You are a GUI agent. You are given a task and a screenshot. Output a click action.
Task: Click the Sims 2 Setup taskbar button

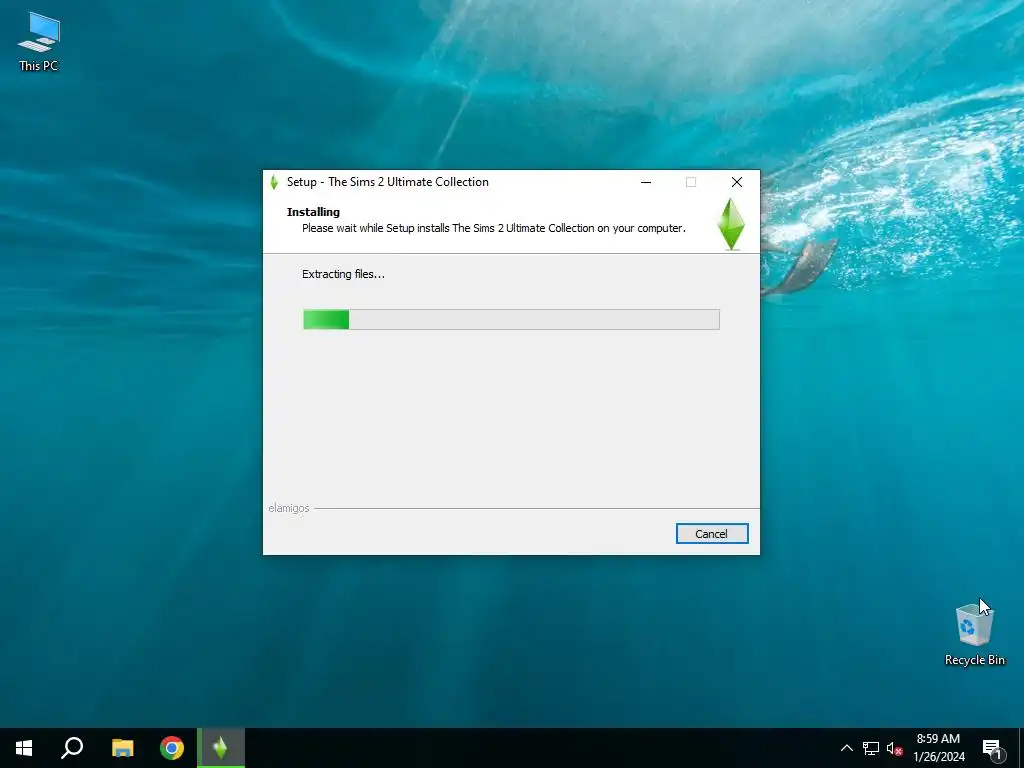point(221,748)
